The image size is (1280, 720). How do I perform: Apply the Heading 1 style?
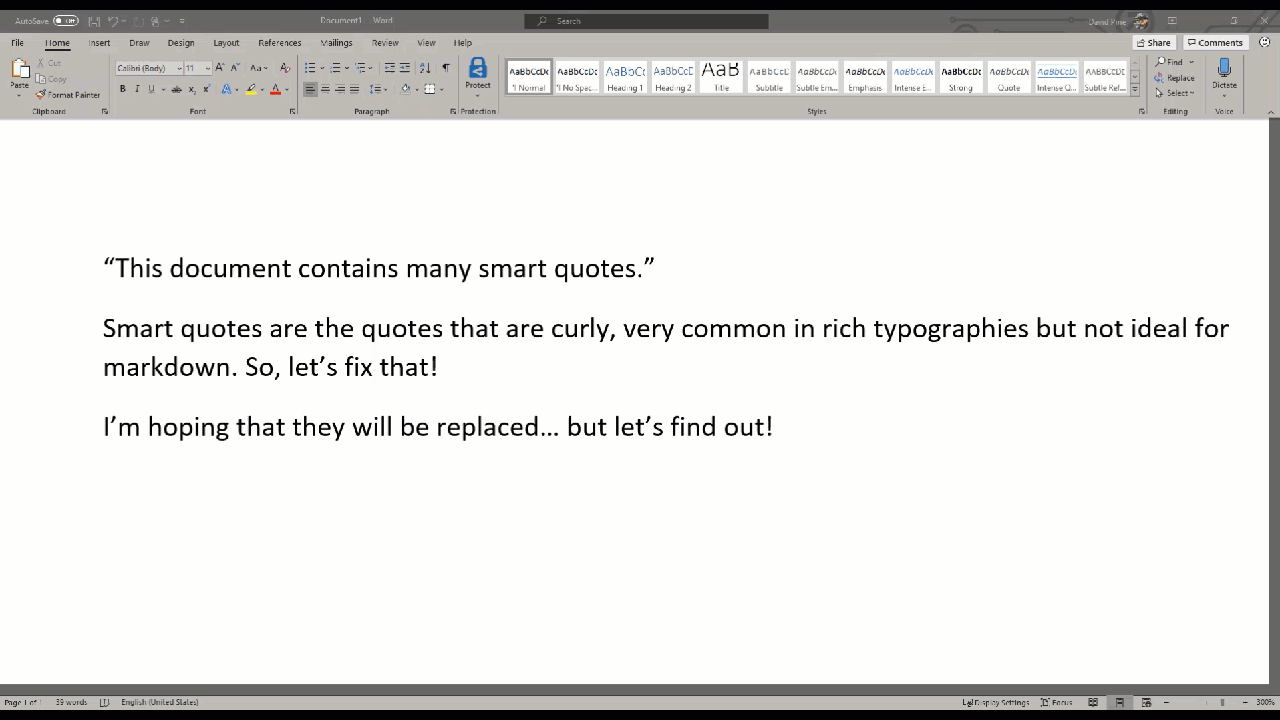(x=624, y=75)
